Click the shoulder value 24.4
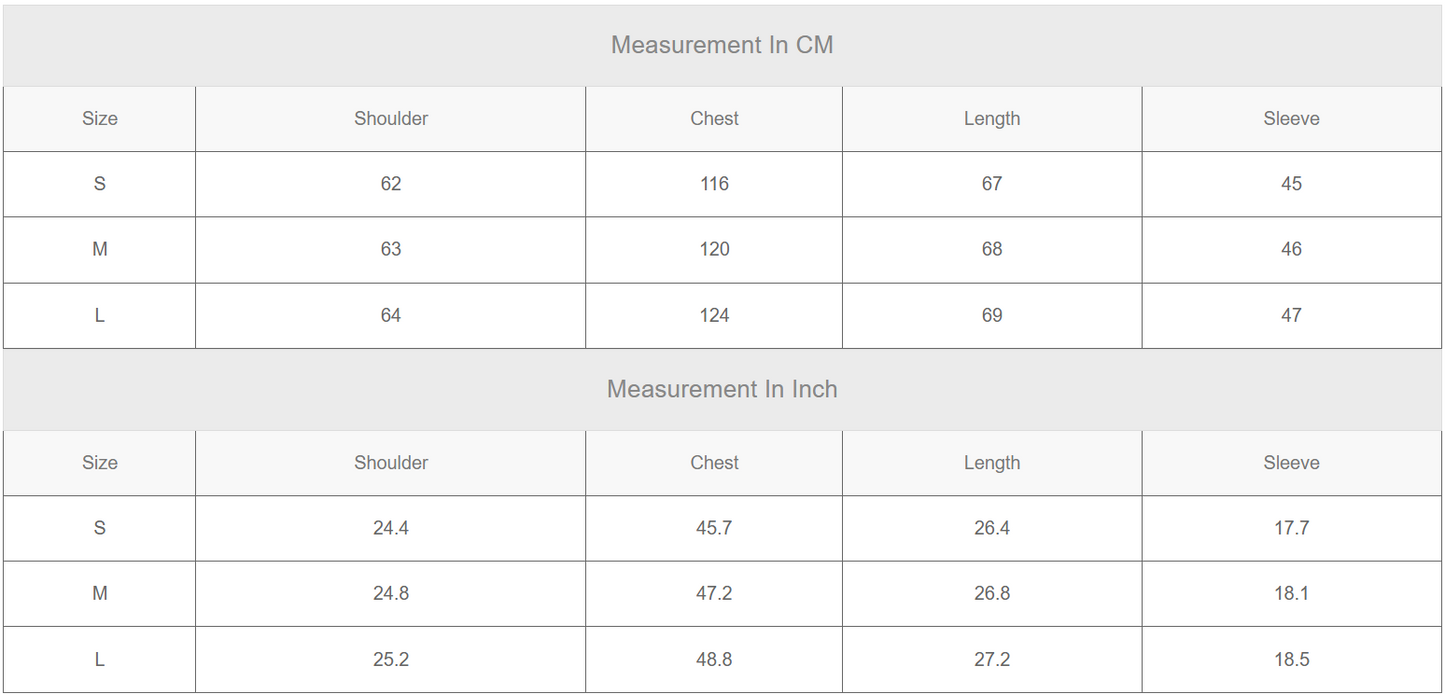1445x694 pixels. [391, 528]
